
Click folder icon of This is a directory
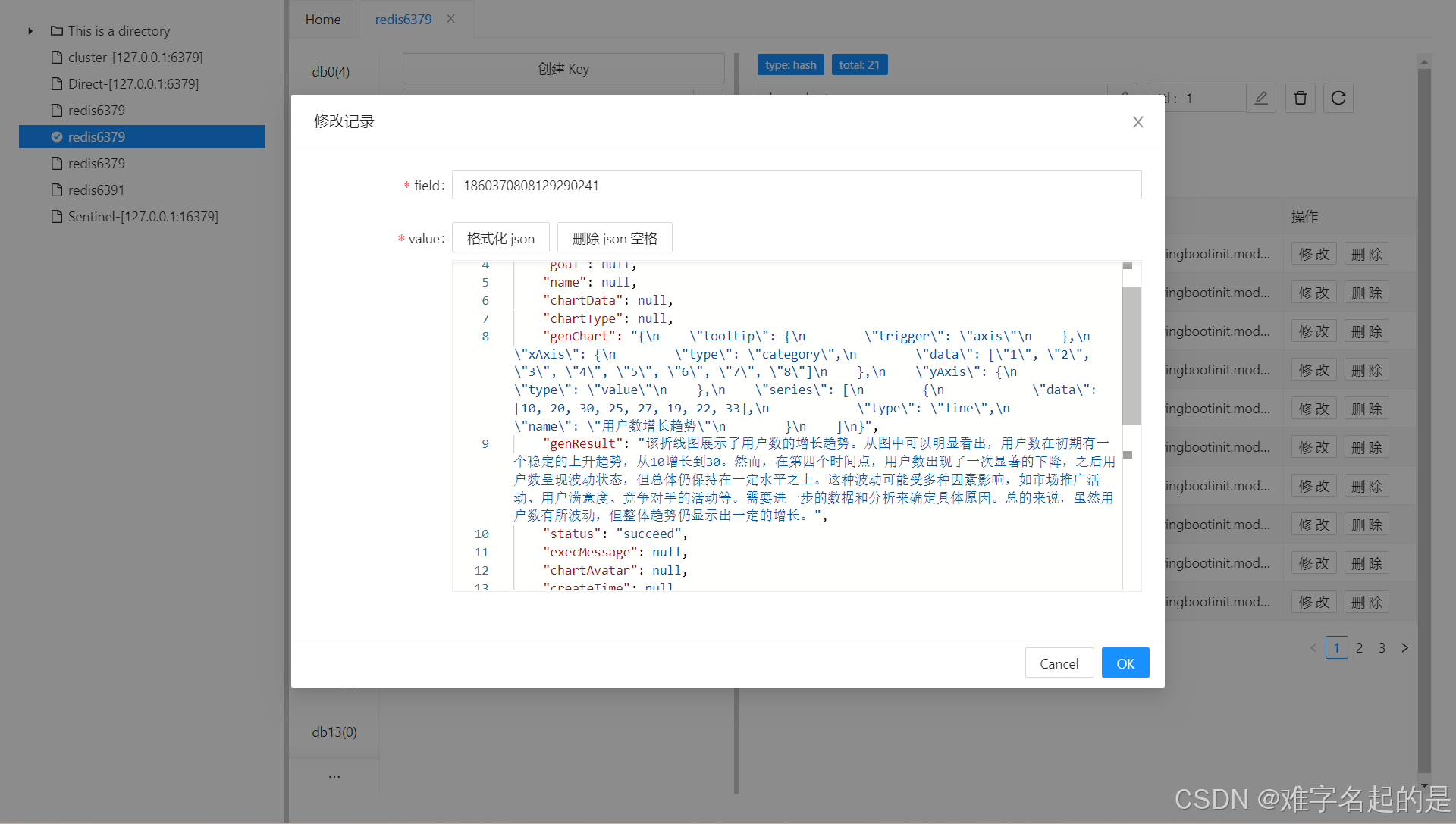pos(57,31)
